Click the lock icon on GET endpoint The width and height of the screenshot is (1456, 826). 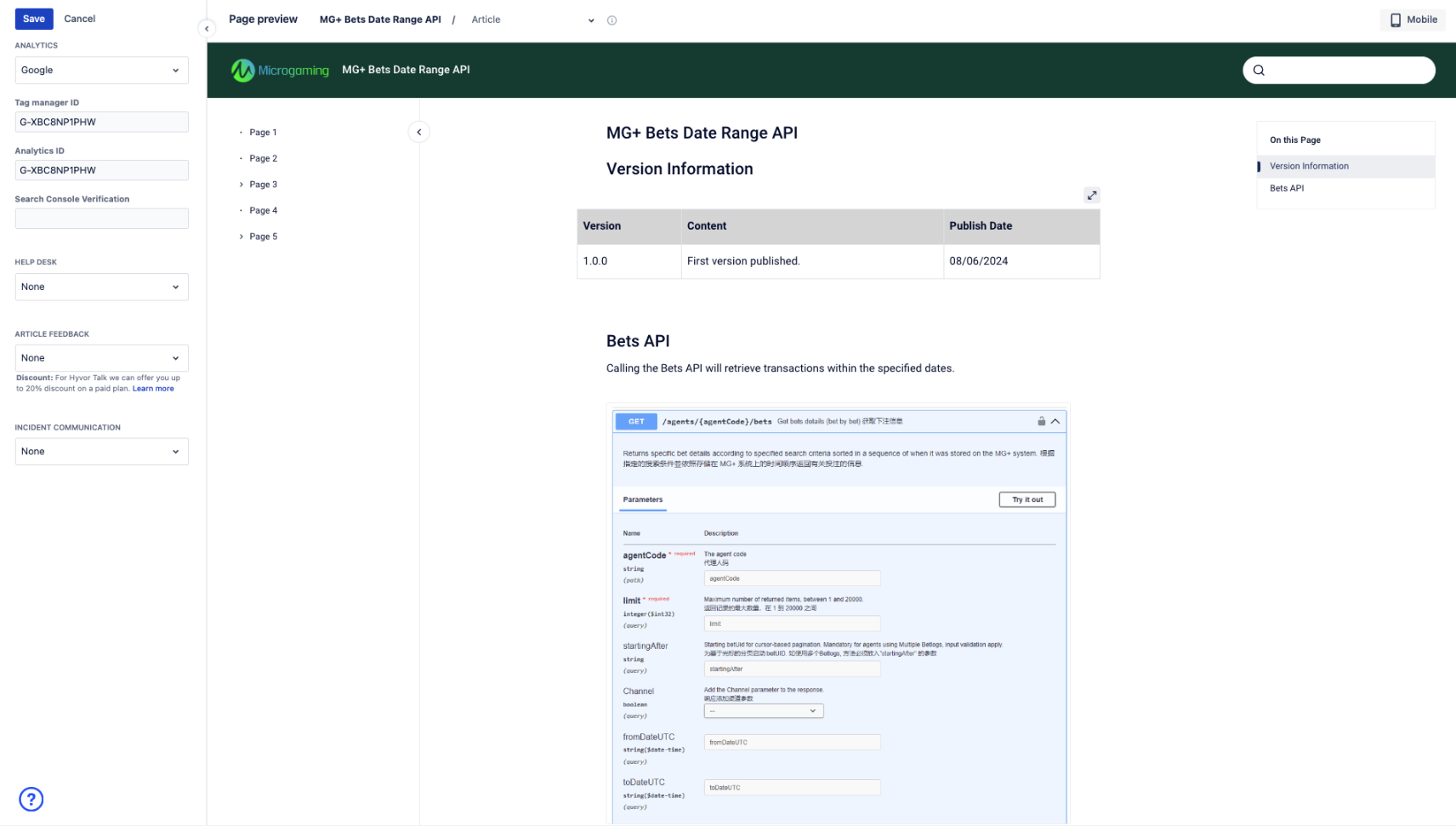(x=1041, y=421)
